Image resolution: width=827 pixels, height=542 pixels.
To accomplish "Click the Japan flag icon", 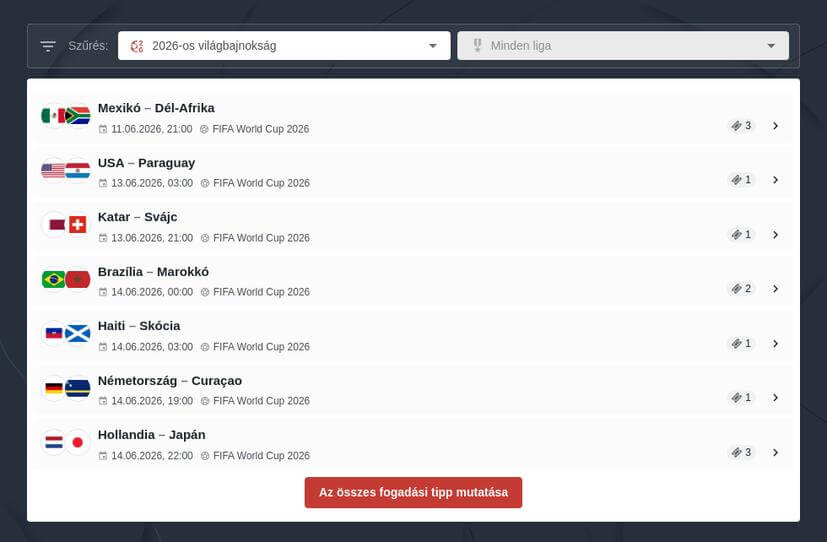I will click(x=78, y=442).
